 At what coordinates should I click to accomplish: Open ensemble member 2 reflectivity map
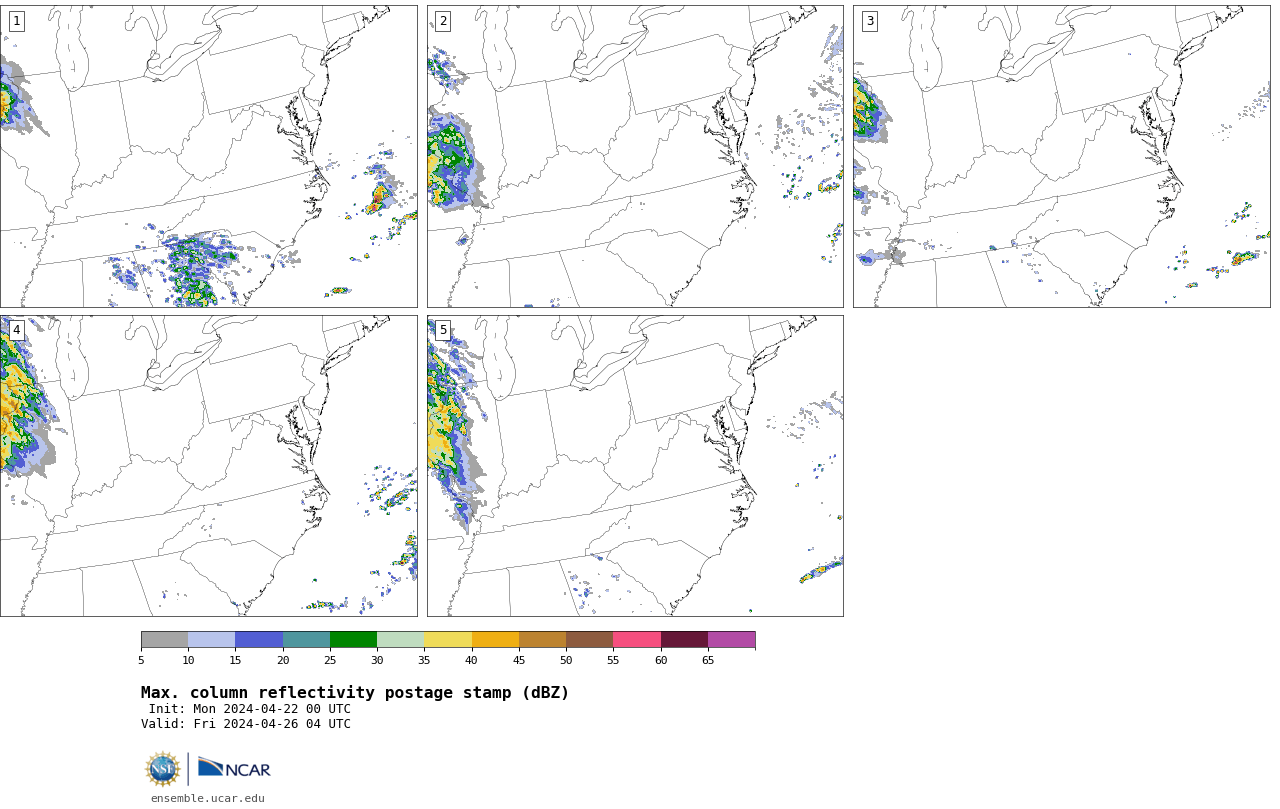[x=635, y=156]
